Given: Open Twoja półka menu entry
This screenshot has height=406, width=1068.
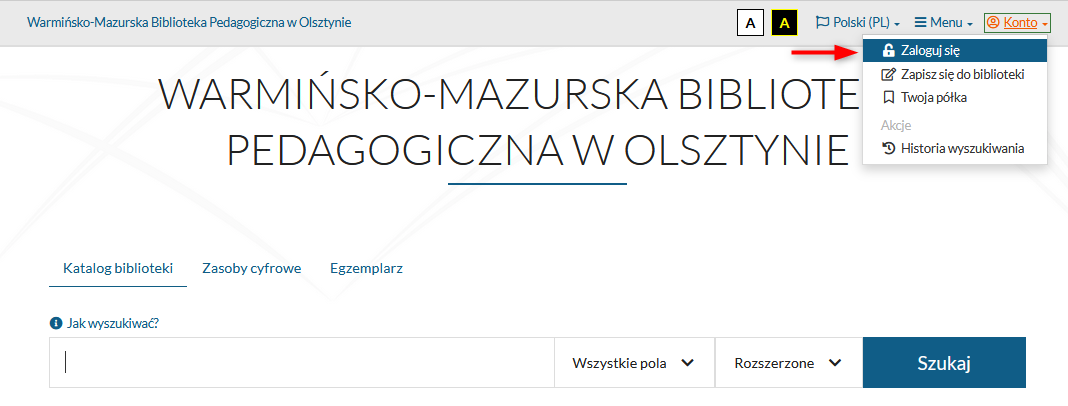Looking at the screenshot, I should click(x=954, y=97).
